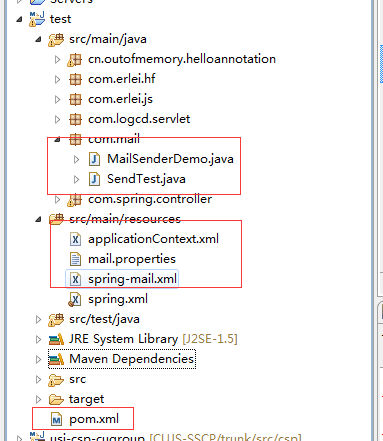
Task: Select cn.outofmemory.helloannotation package name
Action: (182, 59)
